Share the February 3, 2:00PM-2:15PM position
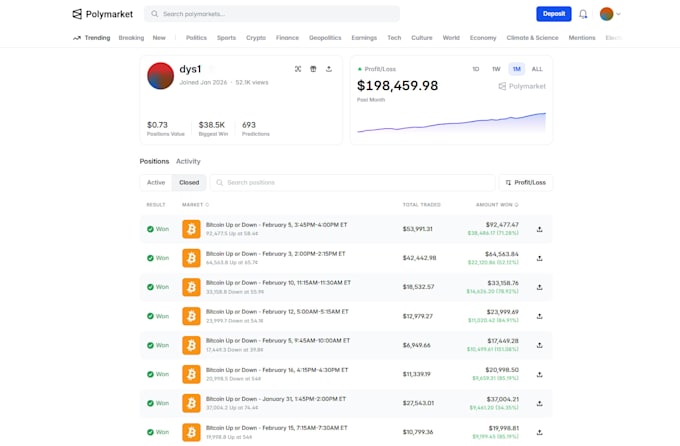The image size is (680, 446). point(539,258)
